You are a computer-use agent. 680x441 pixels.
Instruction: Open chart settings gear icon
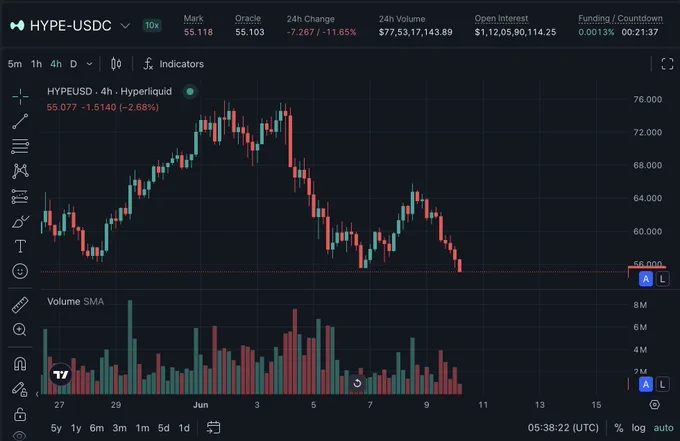point(654,405)
